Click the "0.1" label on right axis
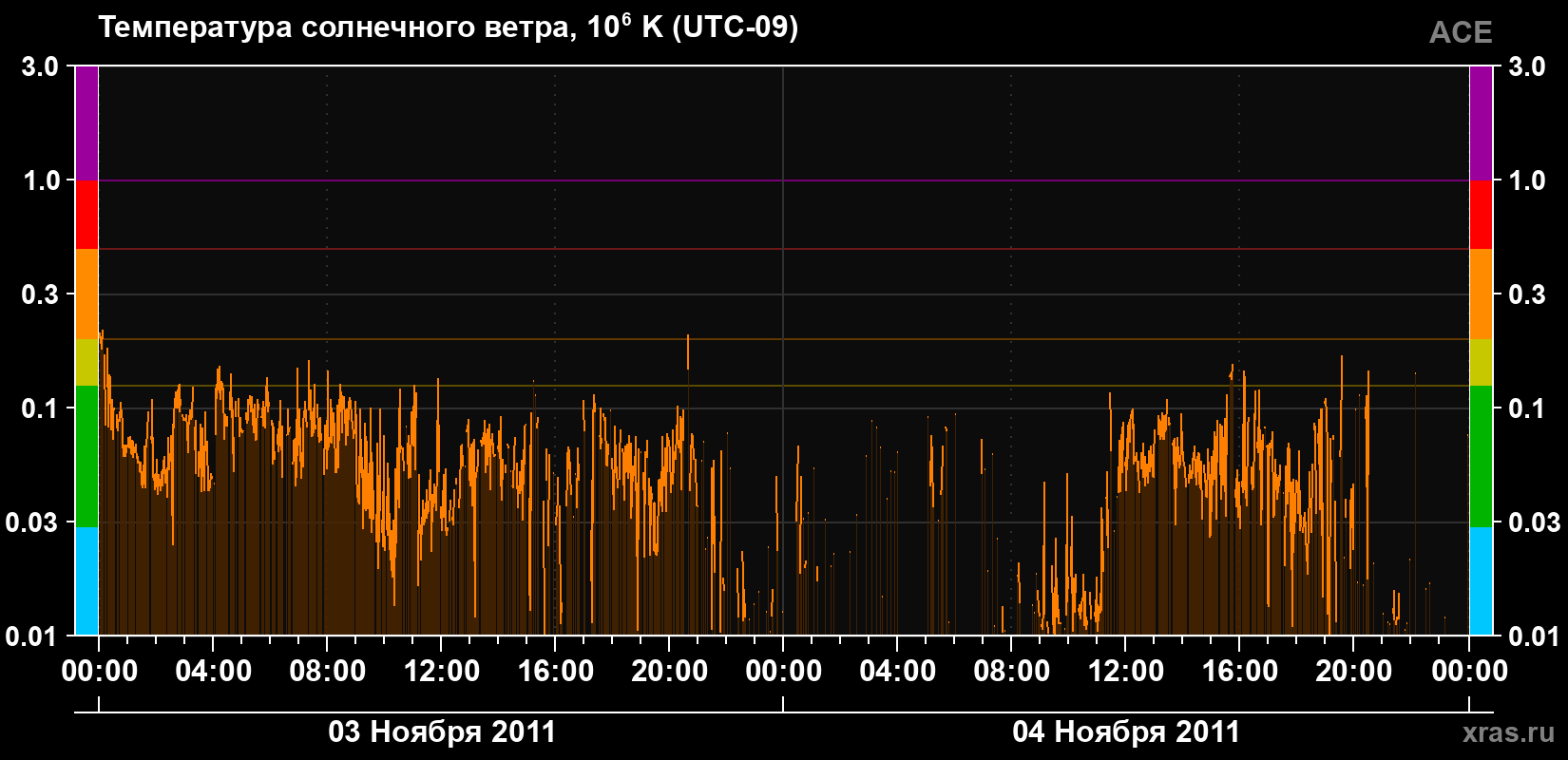This screenshot has height=760, width=1568. click(1527, 408)
